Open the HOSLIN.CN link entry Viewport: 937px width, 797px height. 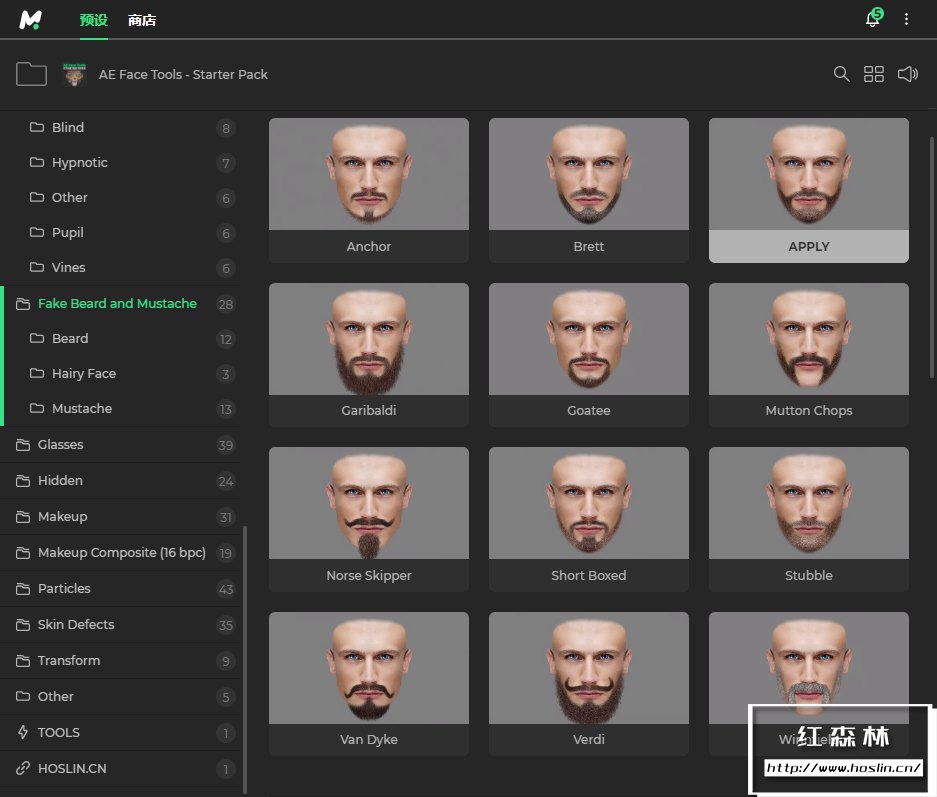tap(71, 769)
